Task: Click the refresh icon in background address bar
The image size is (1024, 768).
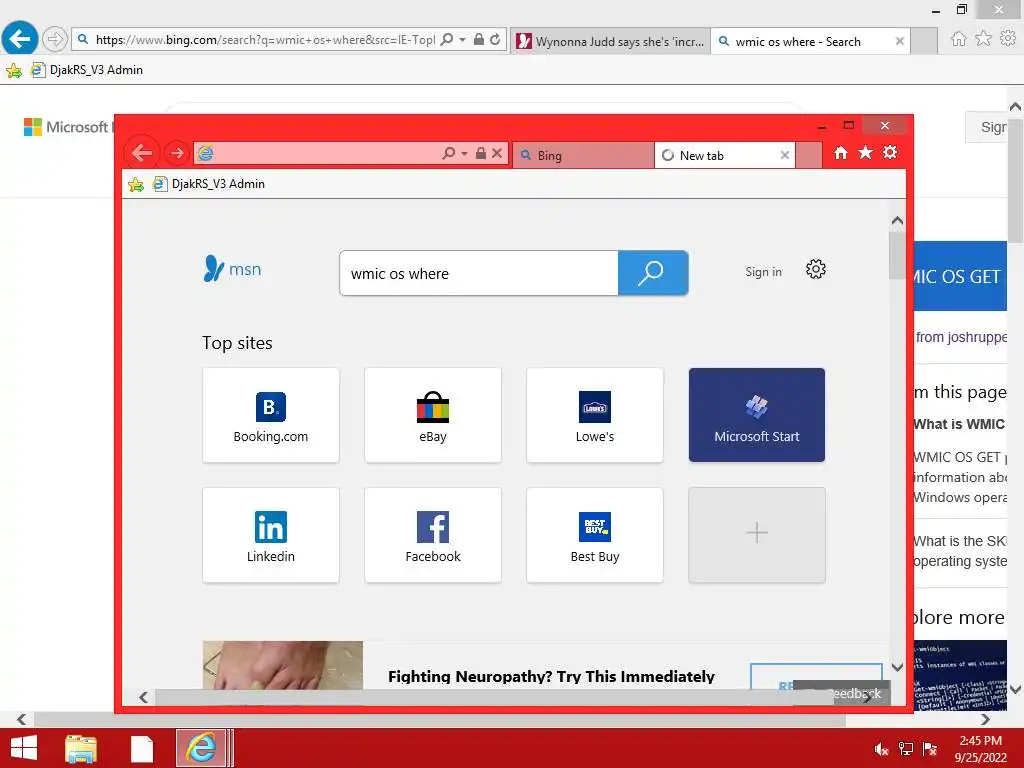Action: (496, 40)
